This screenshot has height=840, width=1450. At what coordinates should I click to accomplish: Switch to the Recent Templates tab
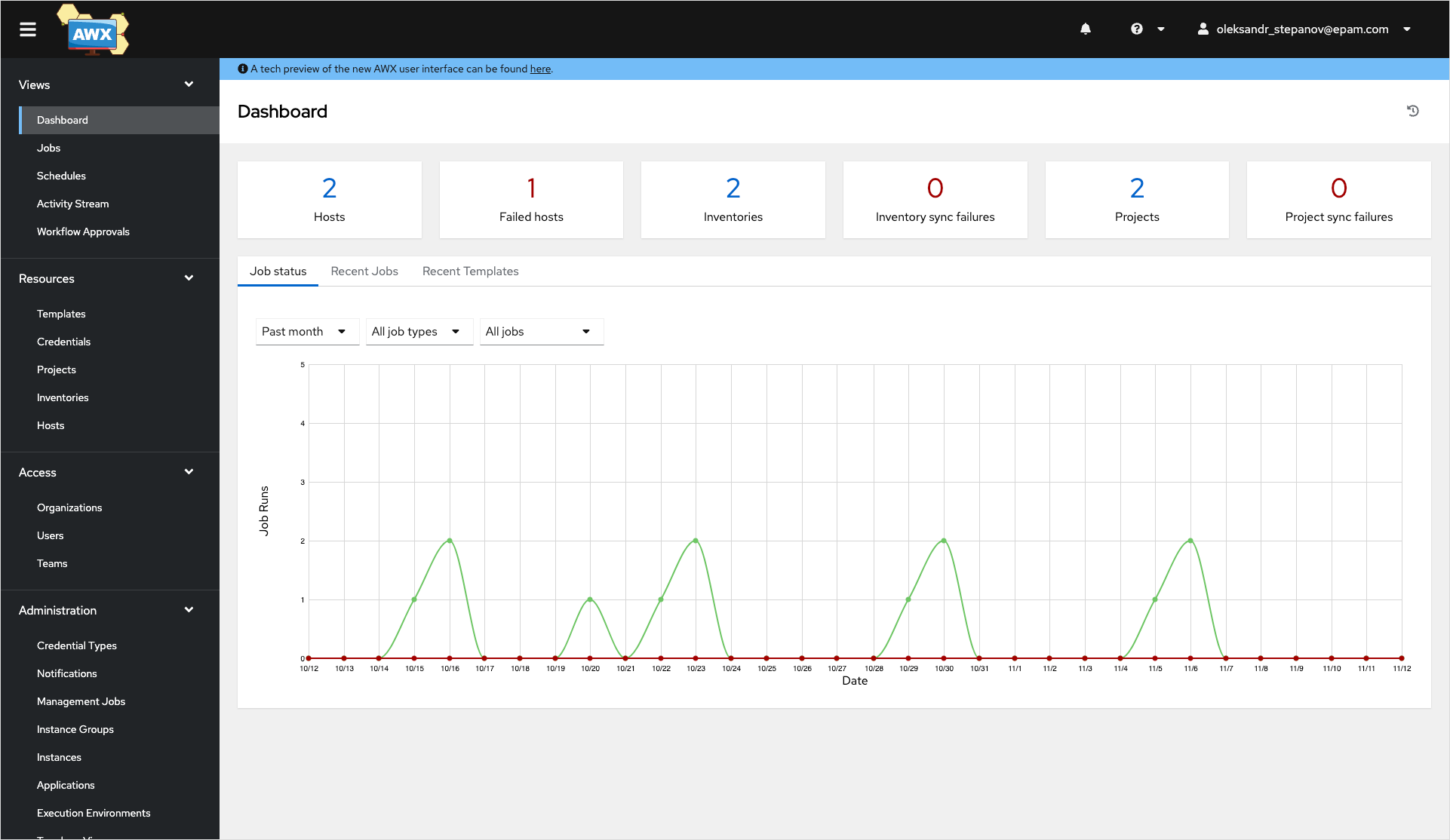click(469, 271)
